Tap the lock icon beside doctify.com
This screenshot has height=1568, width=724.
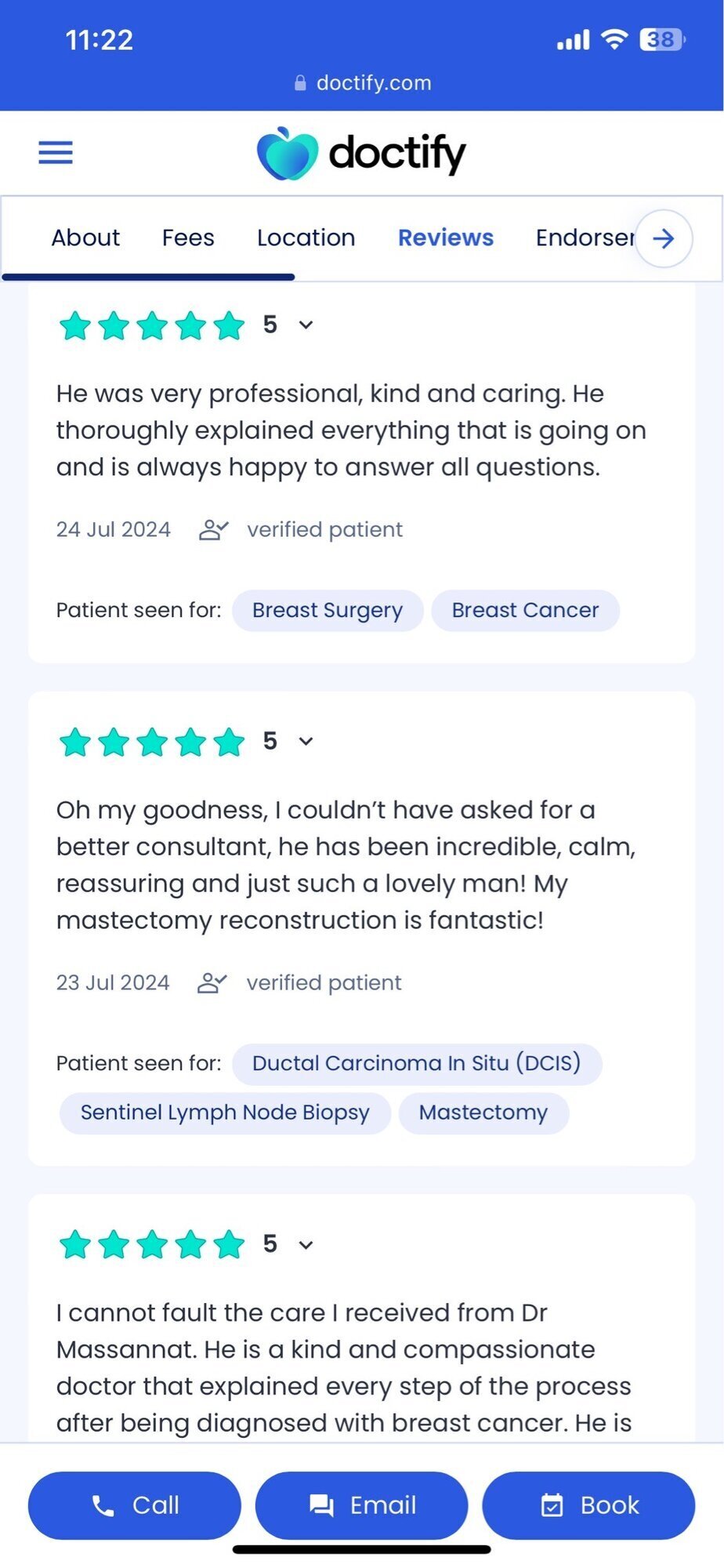point(300,83)
